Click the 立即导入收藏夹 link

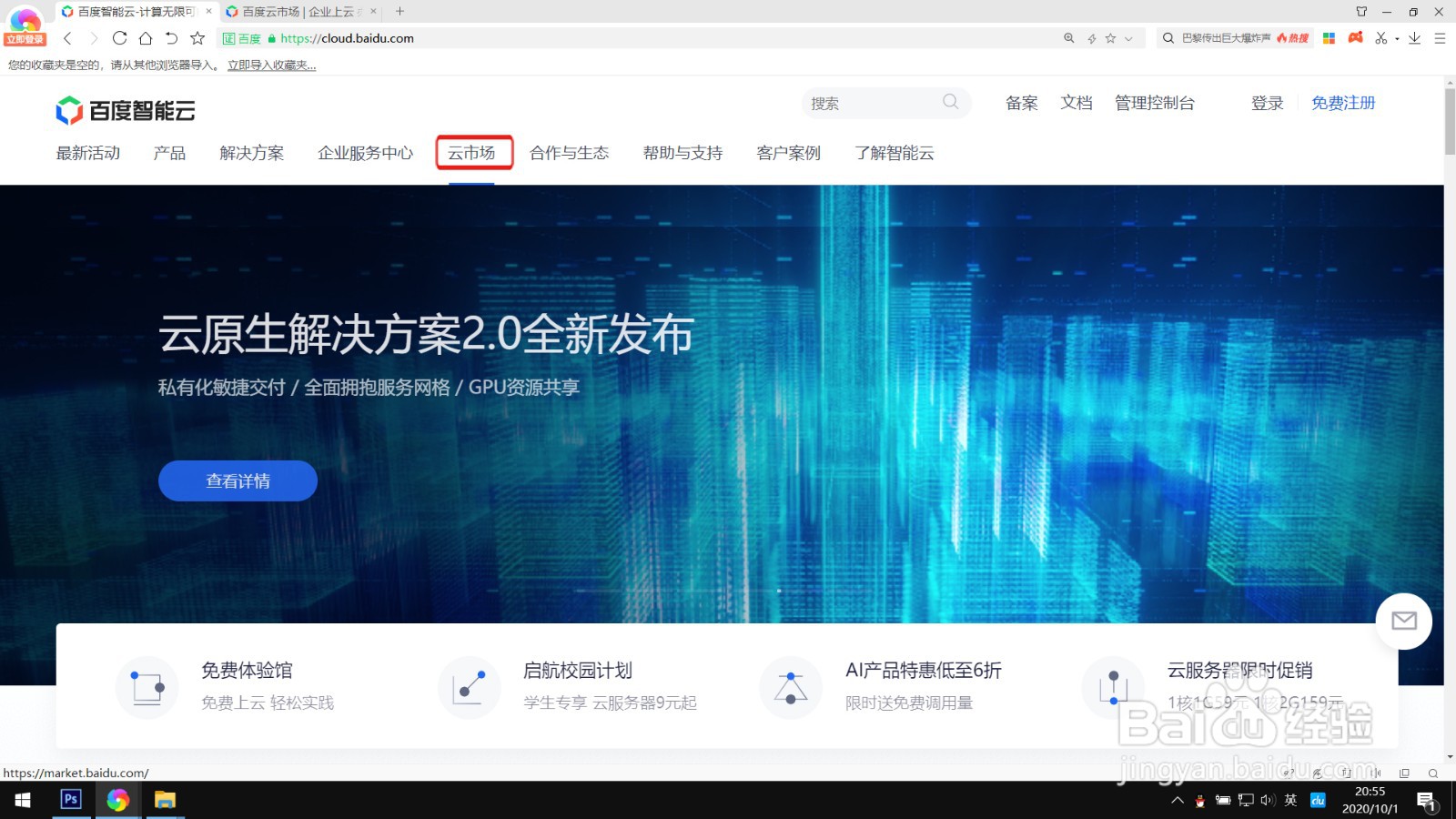(x=272, y=66)
